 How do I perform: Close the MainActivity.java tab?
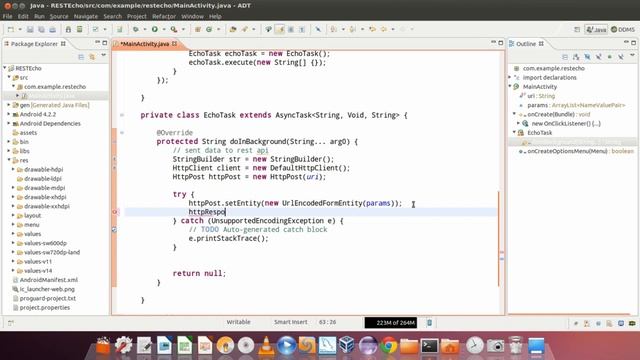point(175,43)
